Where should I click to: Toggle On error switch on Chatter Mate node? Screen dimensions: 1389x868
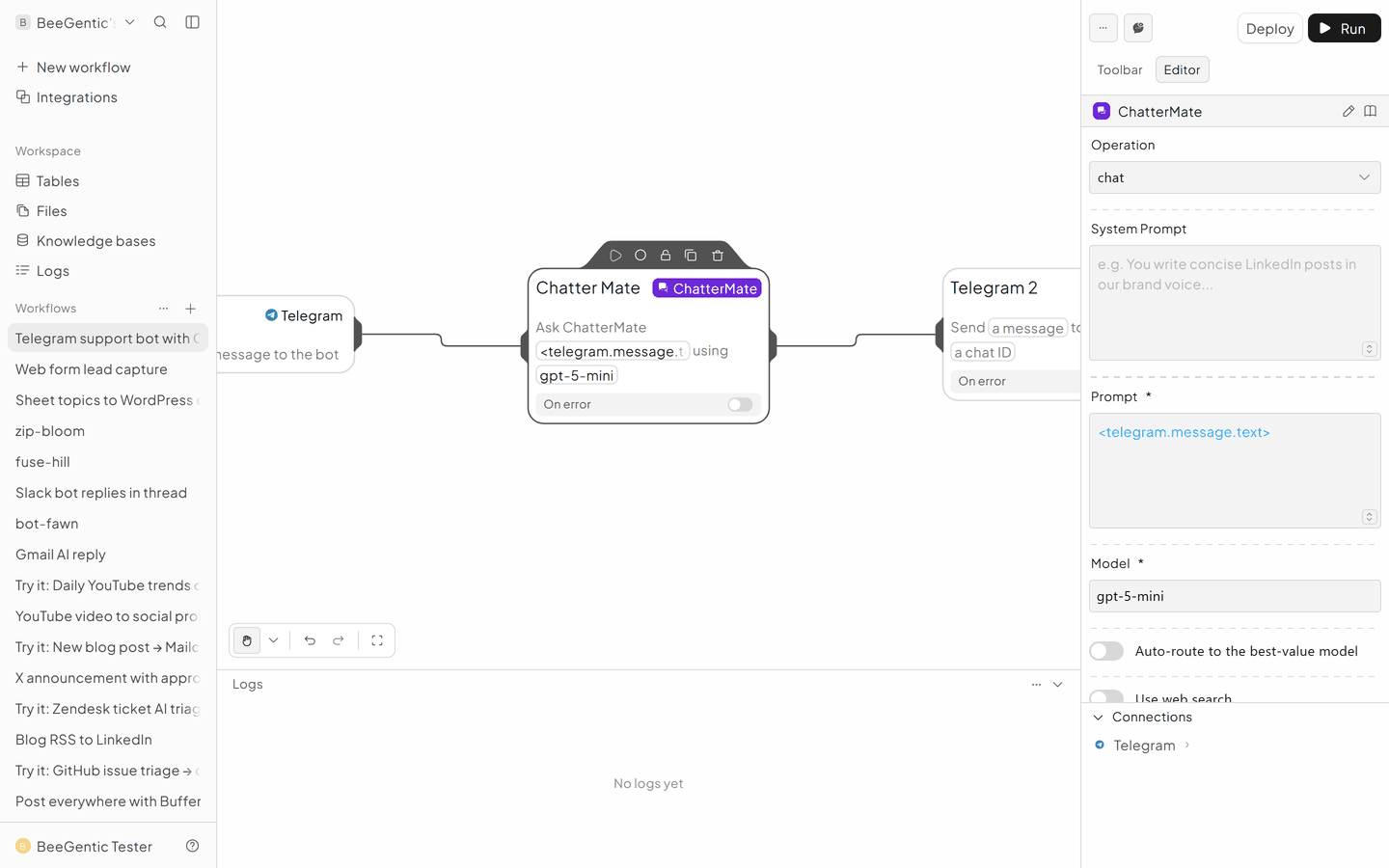(740, 404)
